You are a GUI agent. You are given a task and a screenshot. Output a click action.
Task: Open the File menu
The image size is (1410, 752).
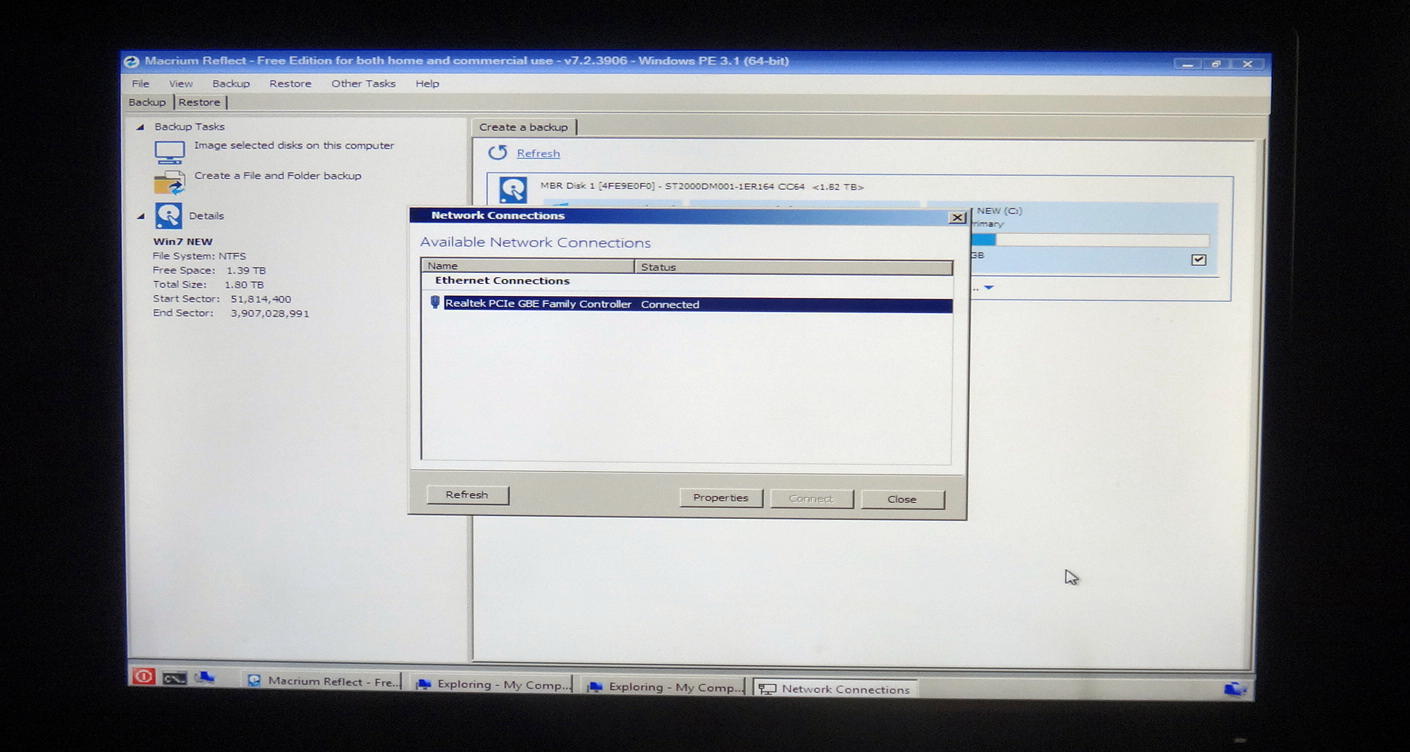click(140, 84)
